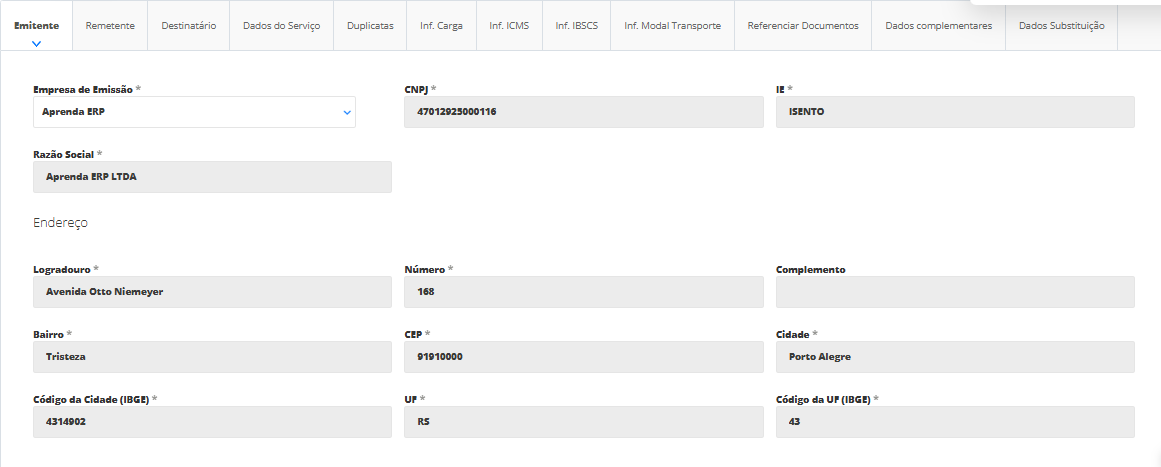Select the Duplicatas tab
This screenshot has width=1161, height=467.
370,26
